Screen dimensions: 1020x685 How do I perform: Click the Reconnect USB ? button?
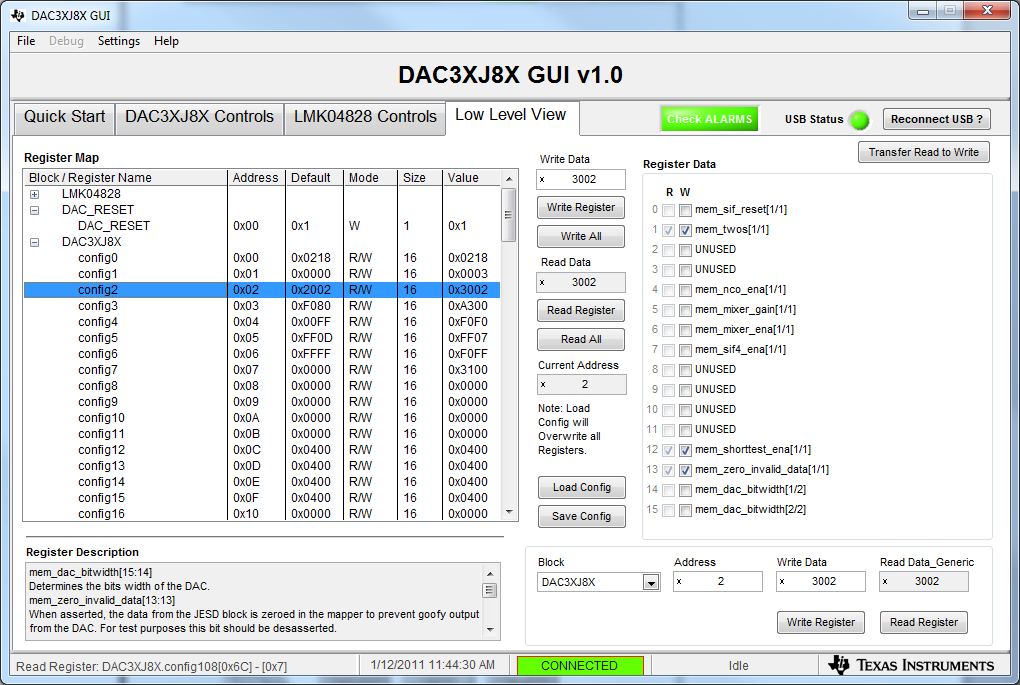tap(936, 120)
